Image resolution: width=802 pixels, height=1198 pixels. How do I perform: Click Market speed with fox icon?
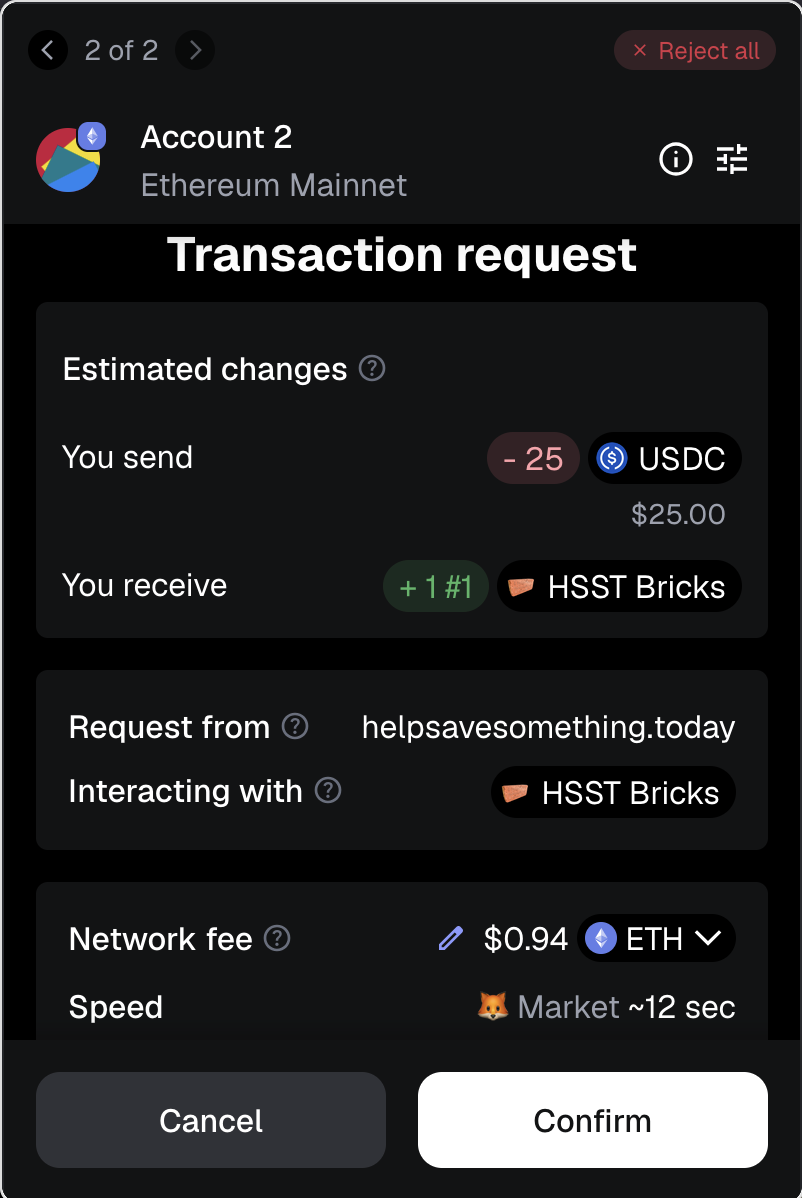tap(549, 1006)
